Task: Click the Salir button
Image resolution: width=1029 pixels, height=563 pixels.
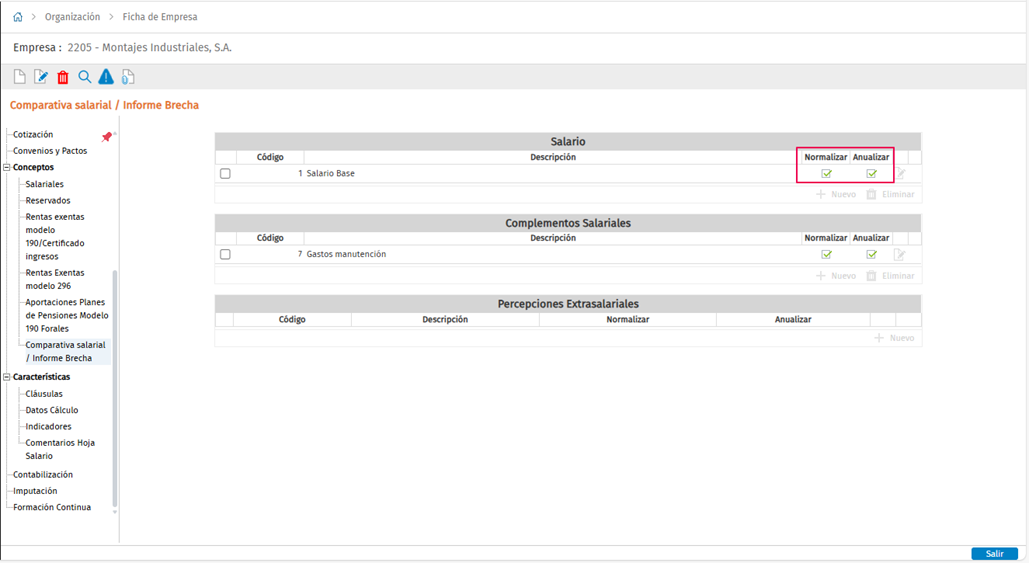Action: [994, 554]
